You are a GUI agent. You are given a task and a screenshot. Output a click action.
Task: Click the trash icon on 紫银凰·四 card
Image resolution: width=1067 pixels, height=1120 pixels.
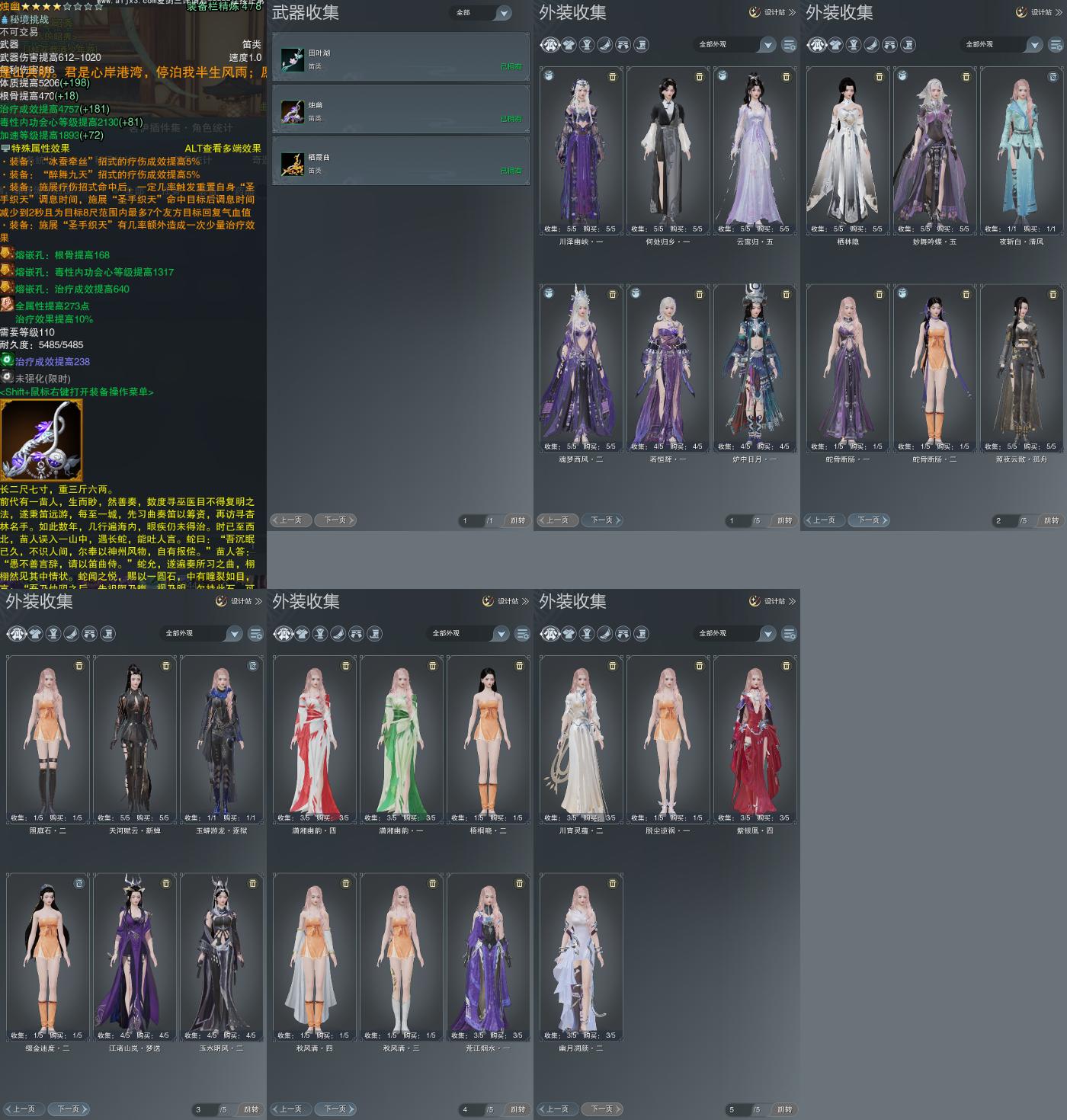787,666
